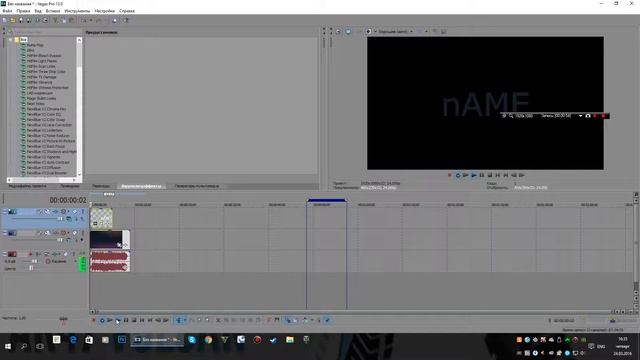Go to project end in timeline transport

[150, 320]
